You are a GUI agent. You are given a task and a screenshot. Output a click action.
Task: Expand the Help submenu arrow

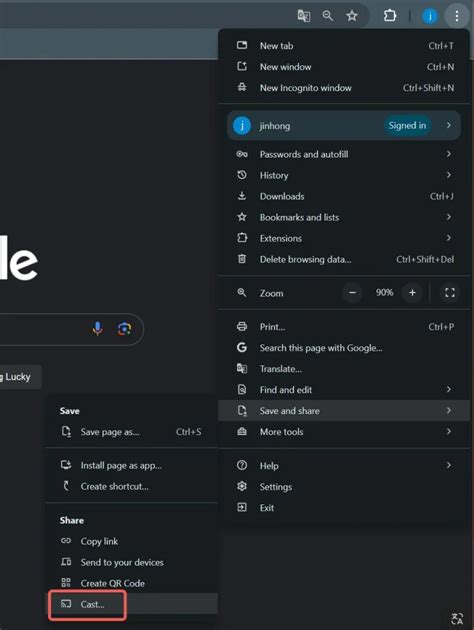(x=449, y=465)
